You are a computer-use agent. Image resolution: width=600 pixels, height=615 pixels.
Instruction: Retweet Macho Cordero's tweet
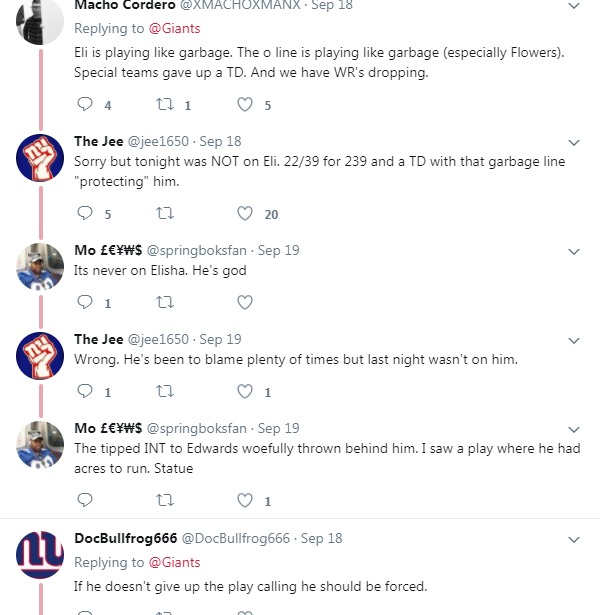tap(165, 104)
